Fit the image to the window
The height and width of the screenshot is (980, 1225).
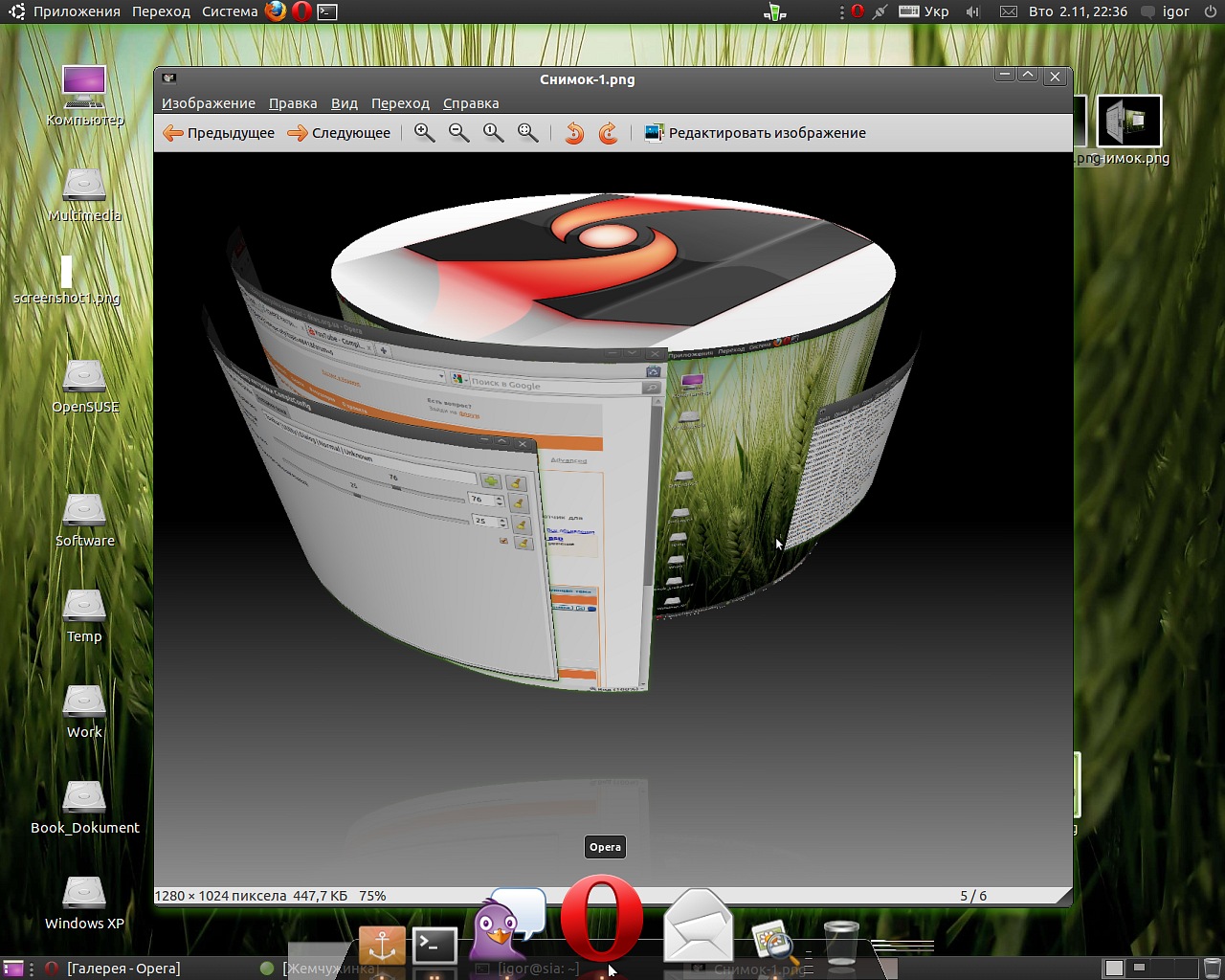tap(528, 133)
